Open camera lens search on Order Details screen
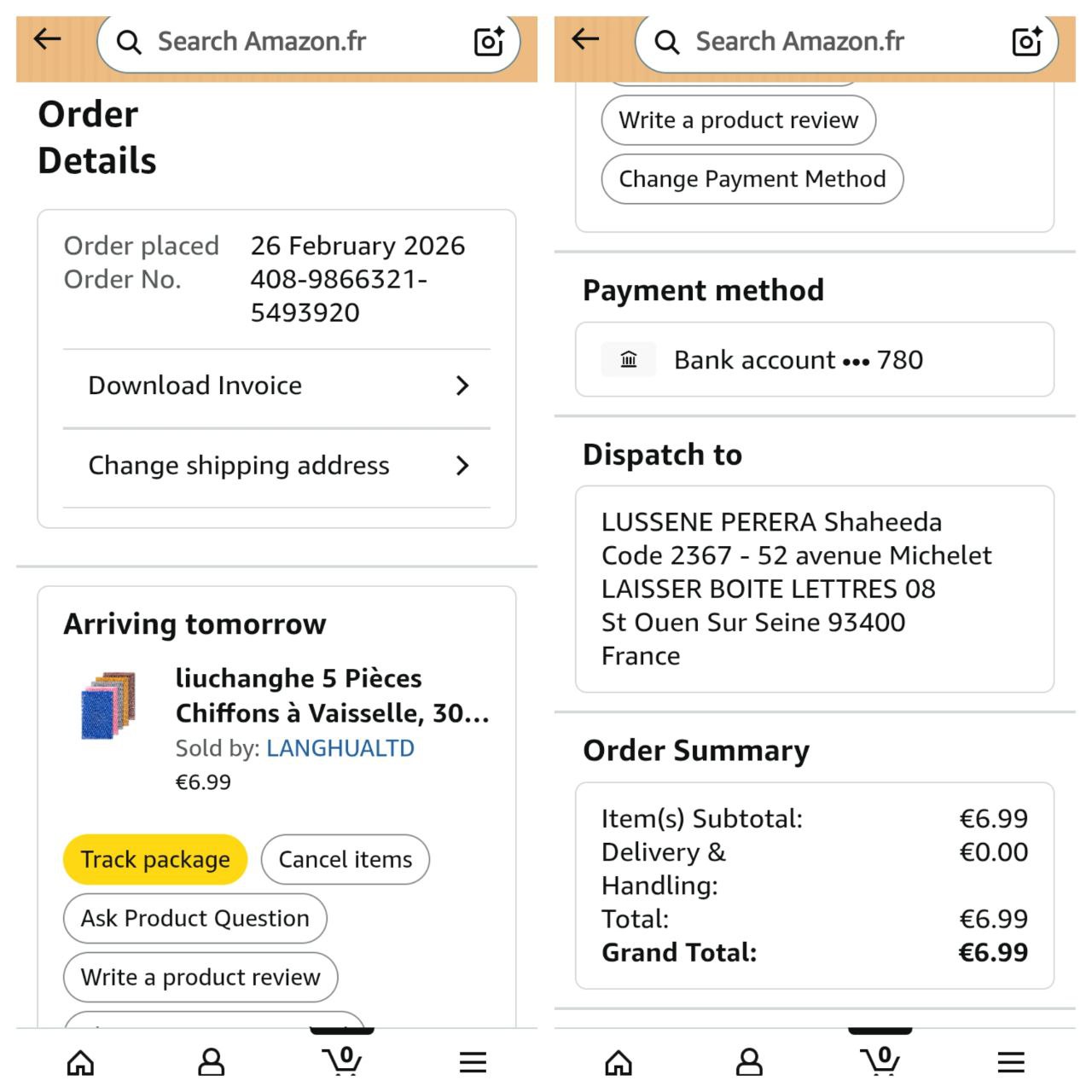The height and width of the screenshot is (1092, 1092). point(489,41)
